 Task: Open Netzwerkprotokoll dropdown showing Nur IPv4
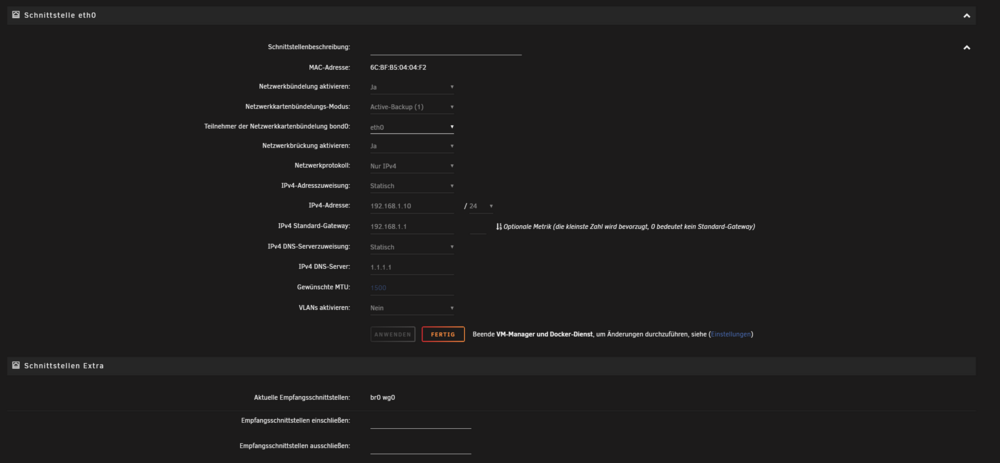(x=412, y=166)
